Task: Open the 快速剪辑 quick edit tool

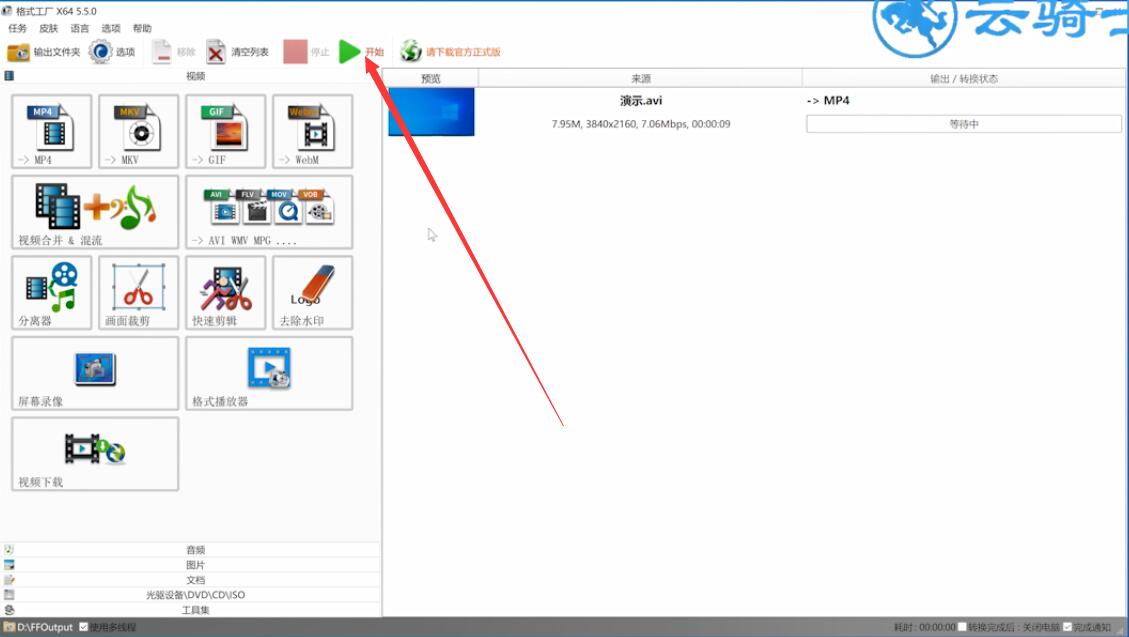Action: pos(225,293)
